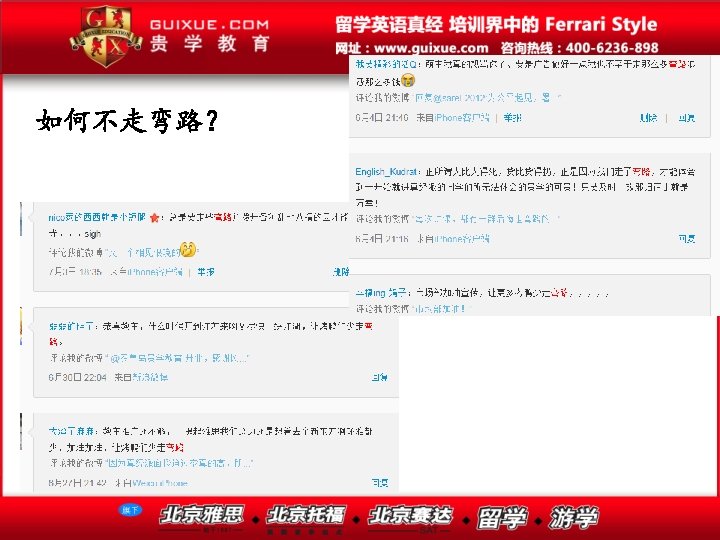Click 回复 on the 6月30日 22:04 comment
Screen dimensions: 720x540
[x=379, y=377]
